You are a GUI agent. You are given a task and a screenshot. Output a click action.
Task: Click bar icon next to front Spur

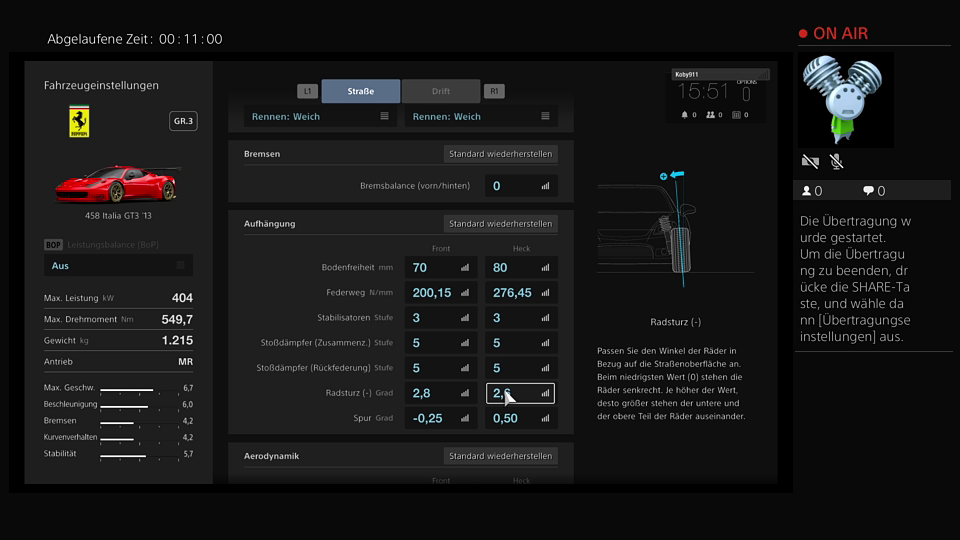pyautogui.click(x=465, y=418)
